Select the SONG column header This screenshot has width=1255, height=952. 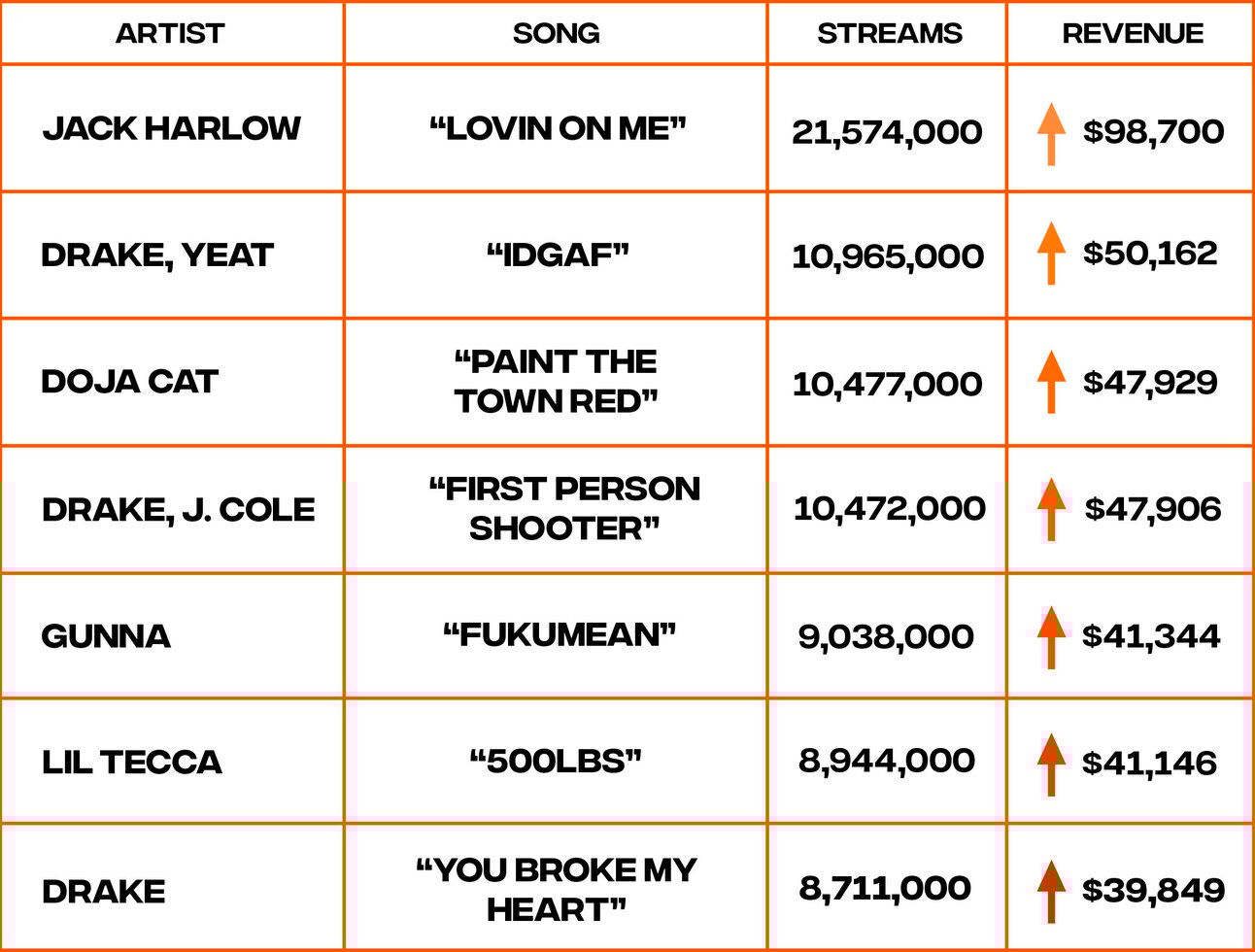pyautogui.click(x=556, y=33)
